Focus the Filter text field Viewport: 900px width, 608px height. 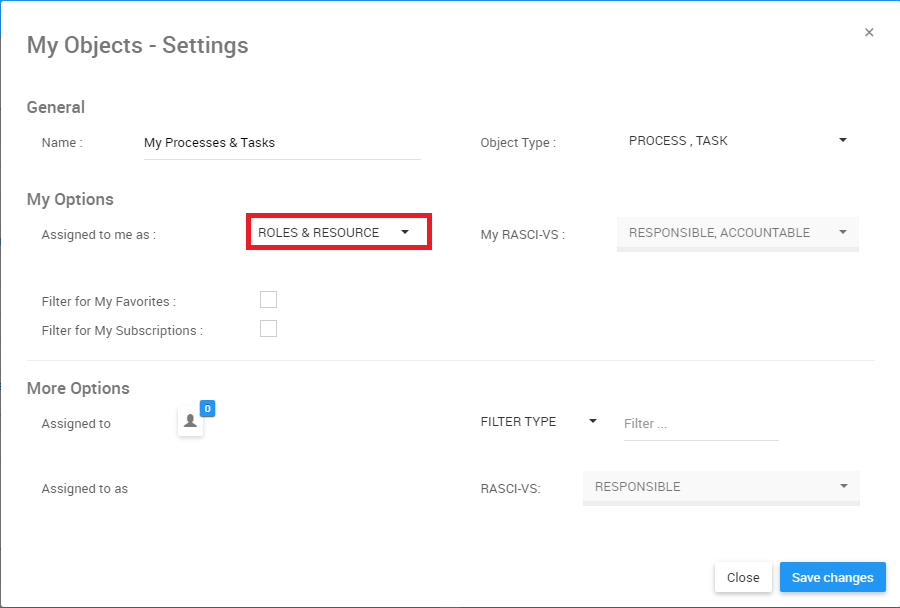(x=700, y=424)
